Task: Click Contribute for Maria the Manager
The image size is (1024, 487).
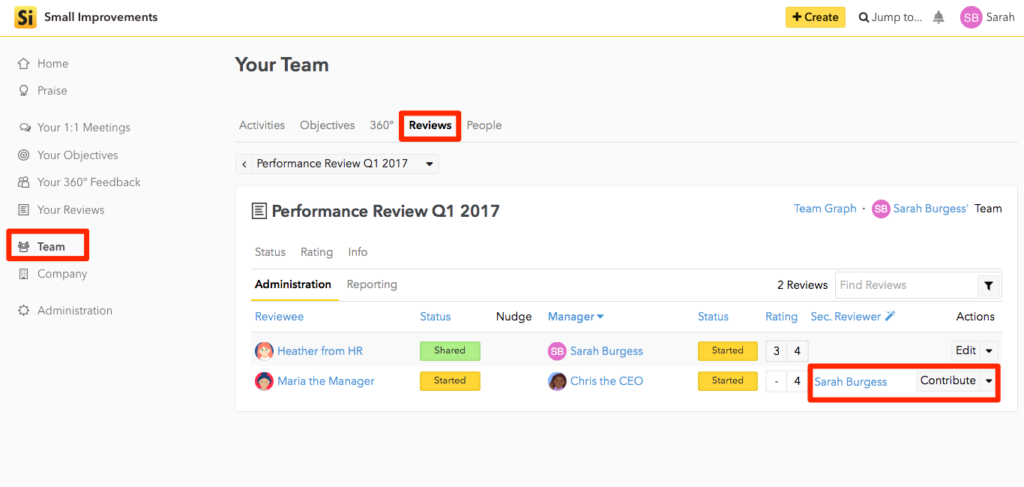Action: 948,381
